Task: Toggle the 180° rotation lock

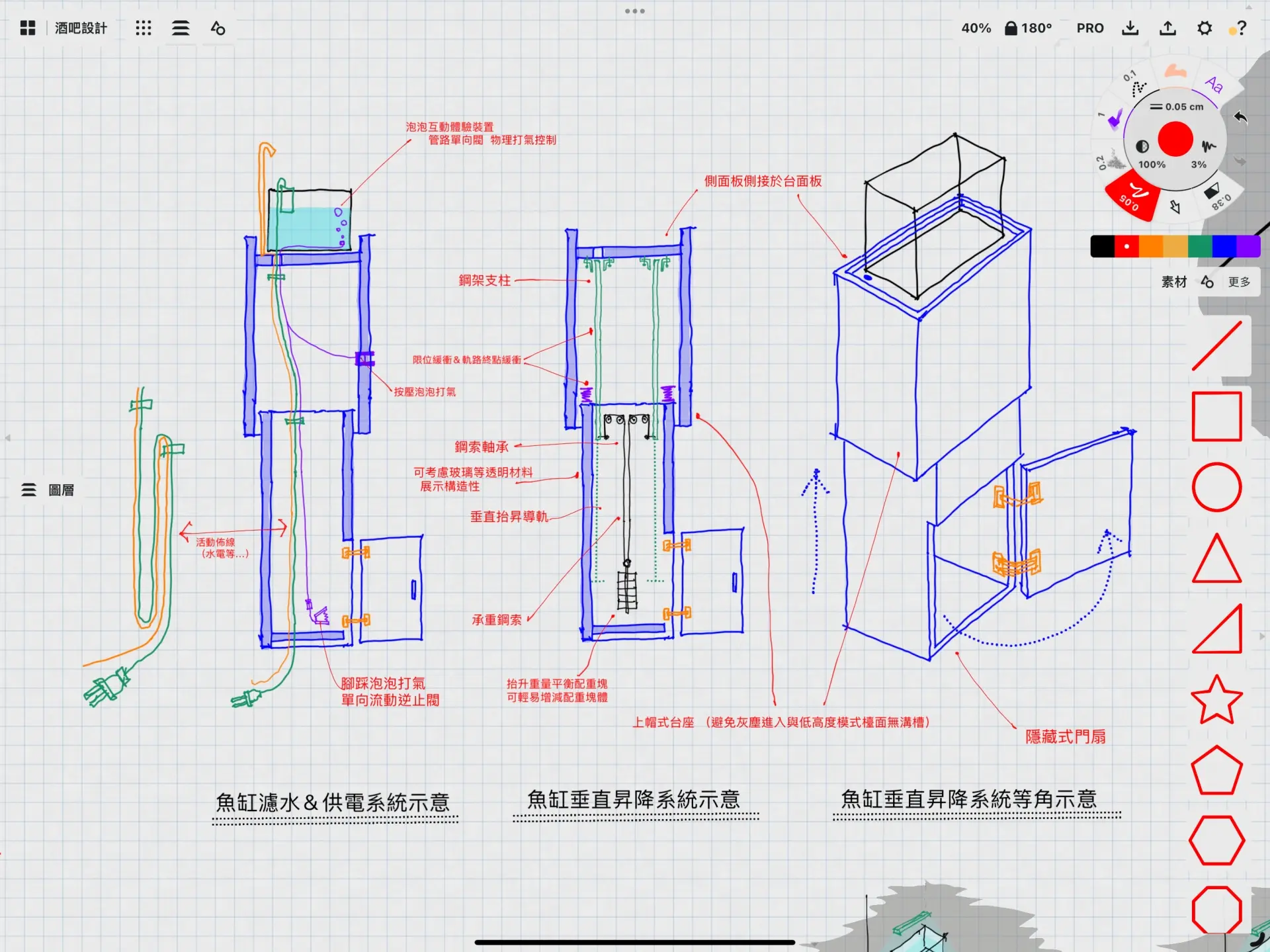Action: pos(1028,28)
